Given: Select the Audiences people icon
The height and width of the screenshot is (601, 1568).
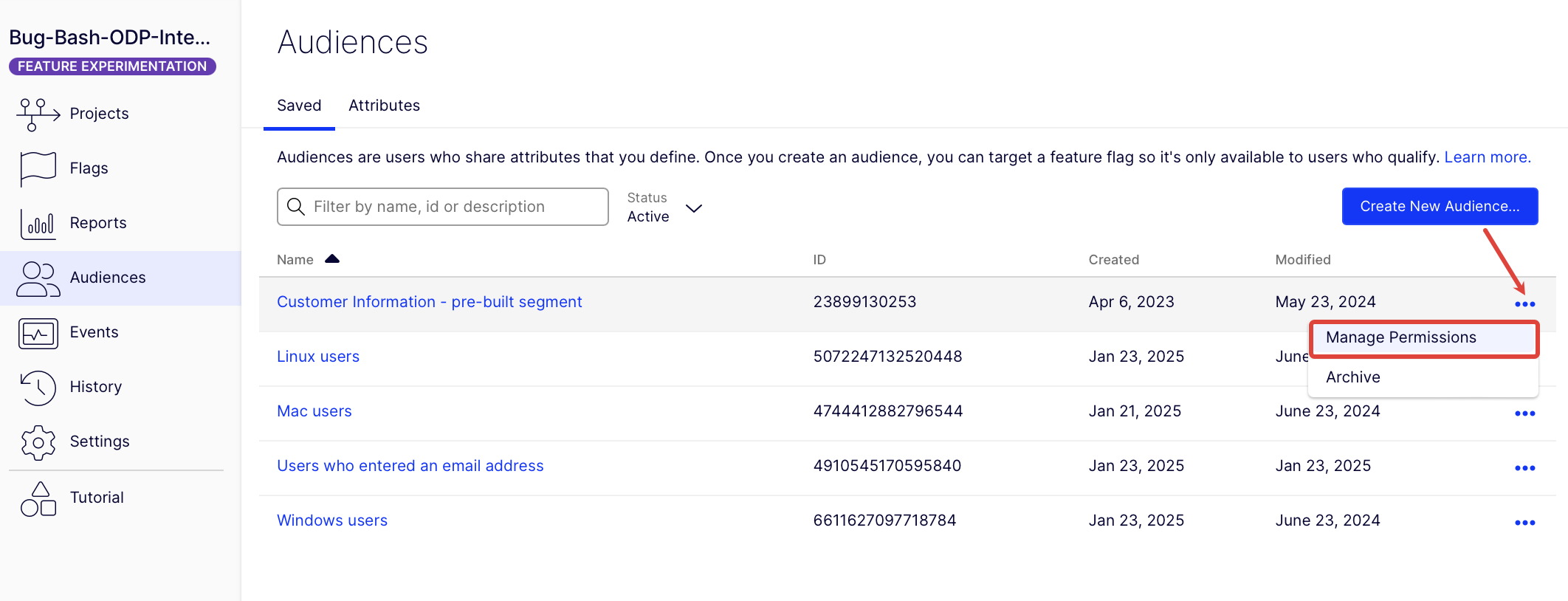Looking at the screenshot, I should (x=38, y=278).
